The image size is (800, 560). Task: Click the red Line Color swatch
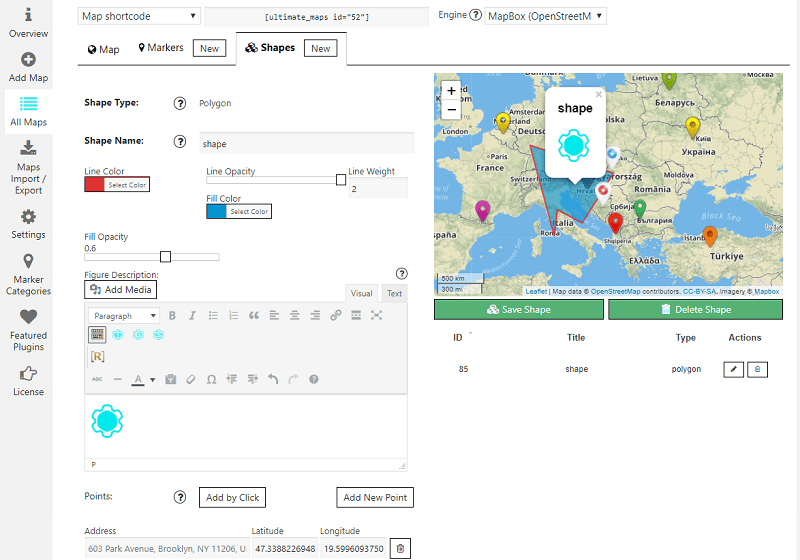tap(95, 185)
